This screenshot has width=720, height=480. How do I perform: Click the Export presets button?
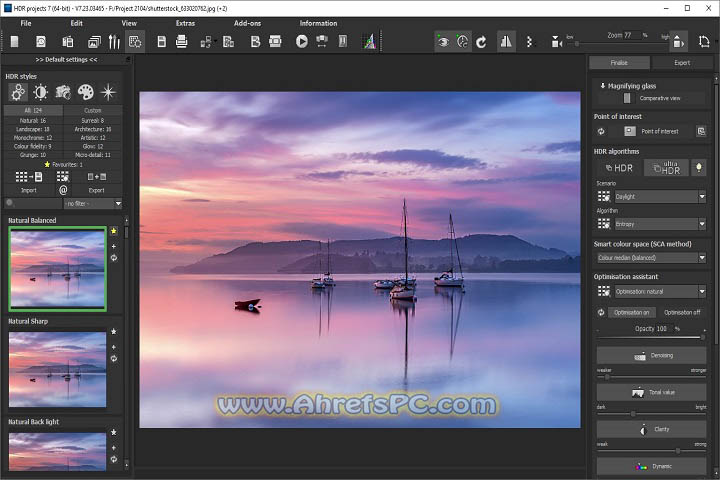(x=96, y=190)
